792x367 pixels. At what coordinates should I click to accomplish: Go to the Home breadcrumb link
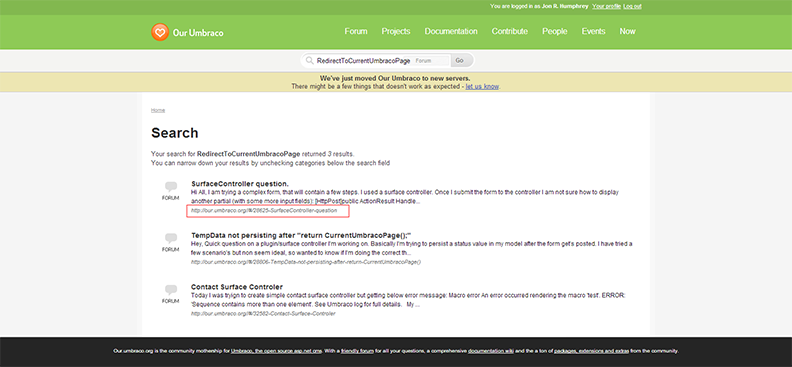(x=158, y=110)
